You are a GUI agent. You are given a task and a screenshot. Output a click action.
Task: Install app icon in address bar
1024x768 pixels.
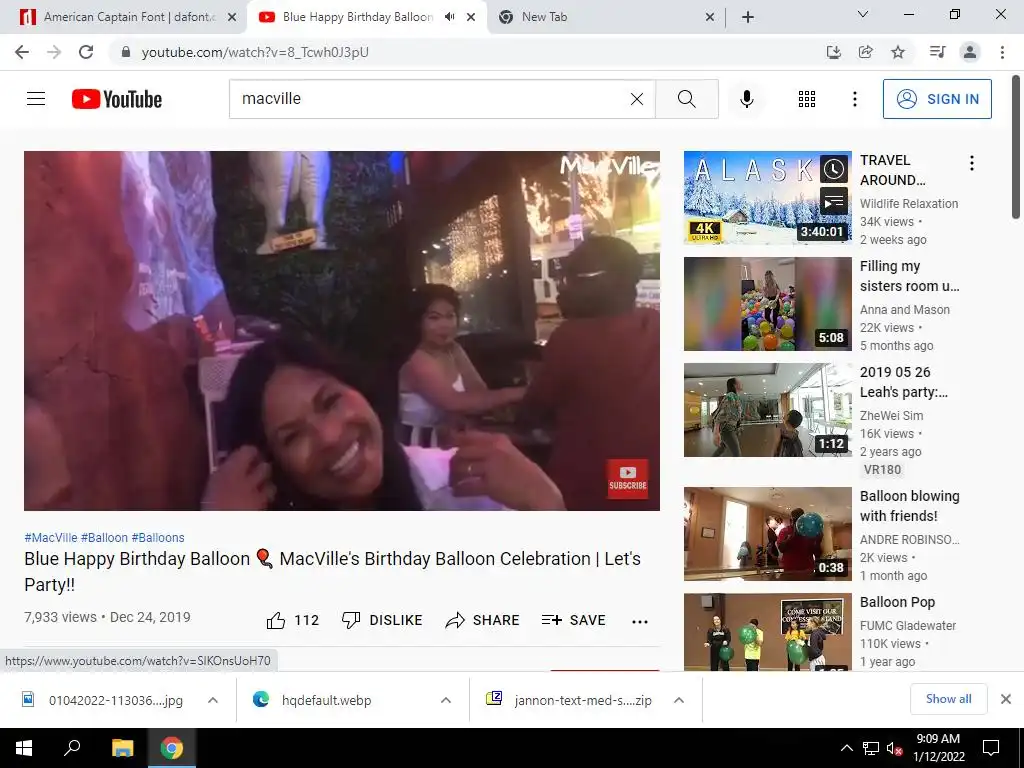[x=834, y=52]
